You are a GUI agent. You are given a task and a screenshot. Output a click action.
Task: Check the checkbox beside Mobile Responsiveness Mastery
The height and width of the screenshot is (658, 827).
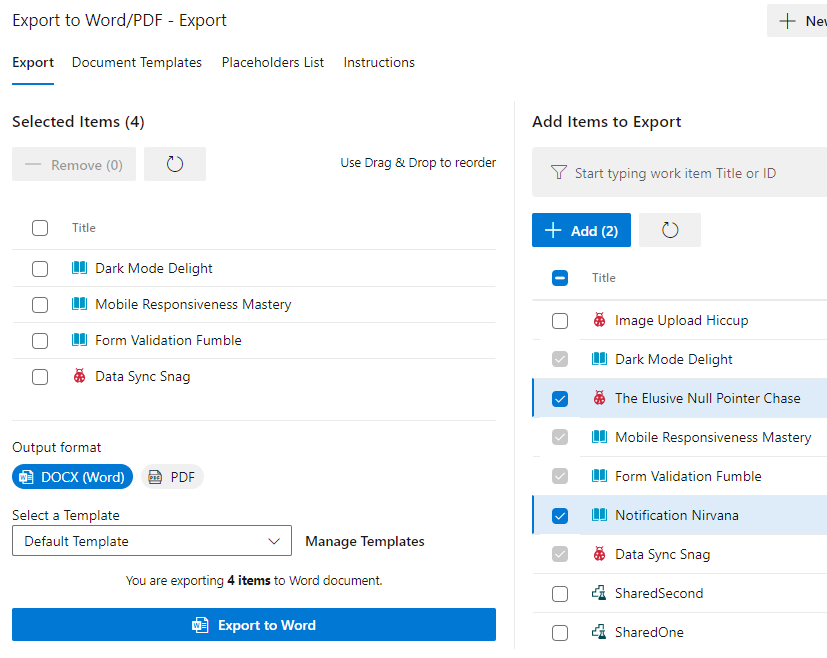coord(40,303)
